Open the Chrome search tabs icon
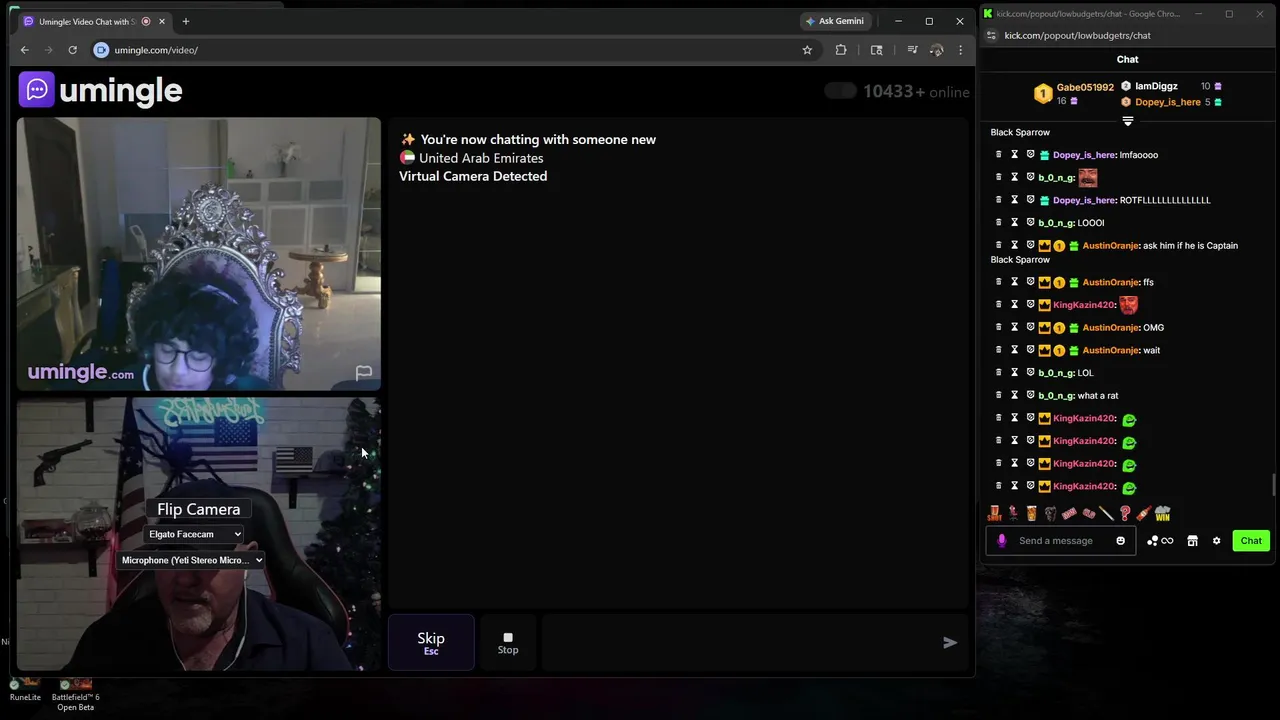Viewport: 1280px width, 720px height. 877,50
